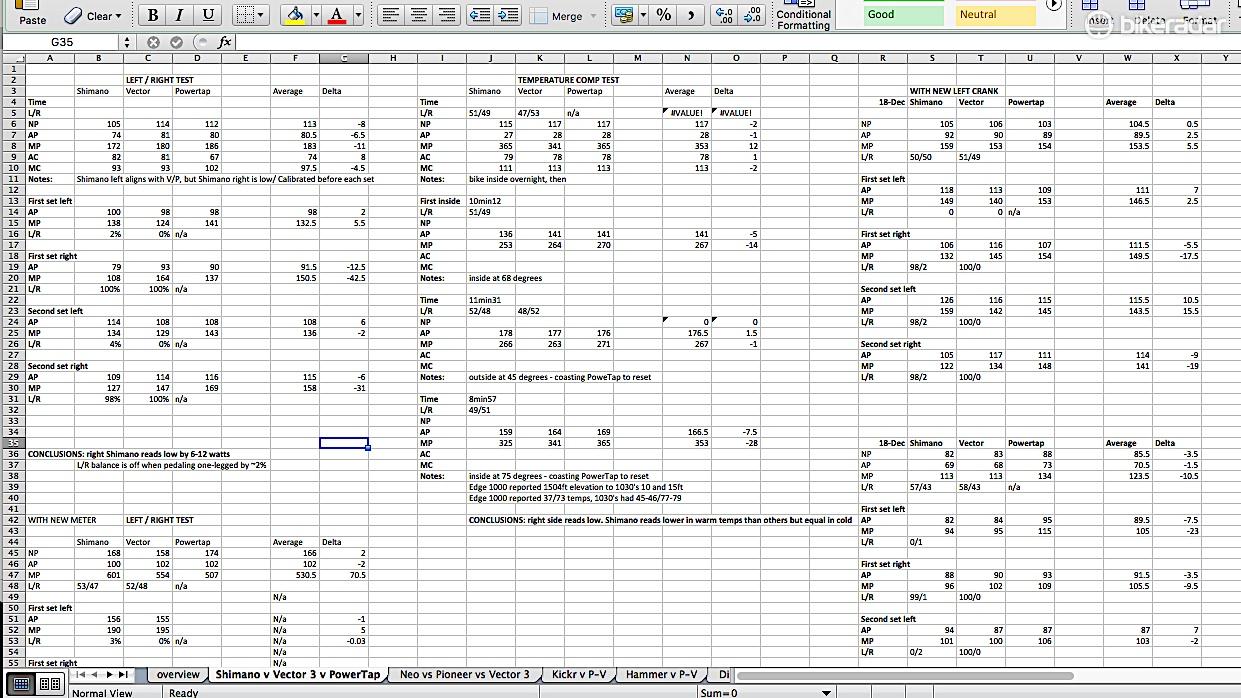Toggle italic formatting
This screenshot has height=698, width=1241.
tap(180, 15)
